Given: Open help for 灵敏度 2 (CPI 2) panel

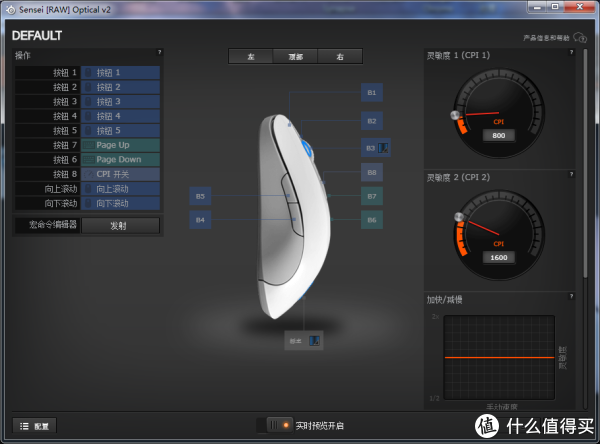Looking at the screenshot, I should point(571,174).
